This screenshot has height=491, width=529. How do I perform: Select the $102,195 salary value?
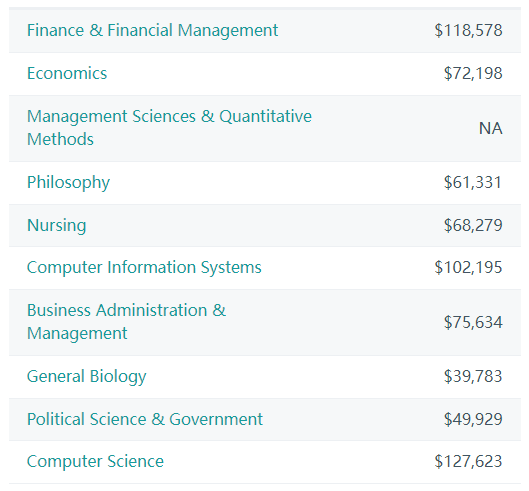pos(468,268)
